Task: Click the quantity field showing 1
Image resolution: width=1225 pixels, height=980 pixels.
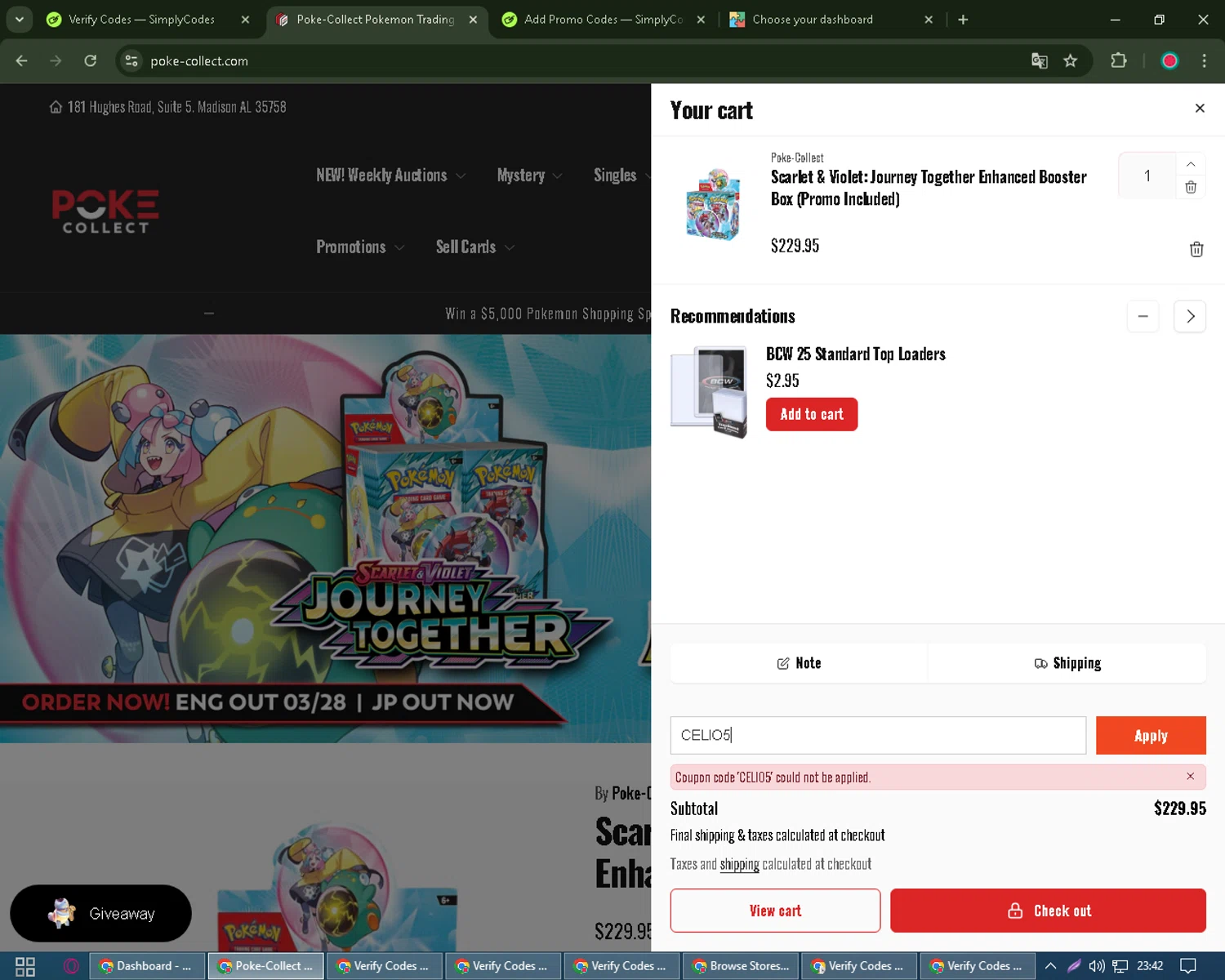Action: click(1147, 176)
